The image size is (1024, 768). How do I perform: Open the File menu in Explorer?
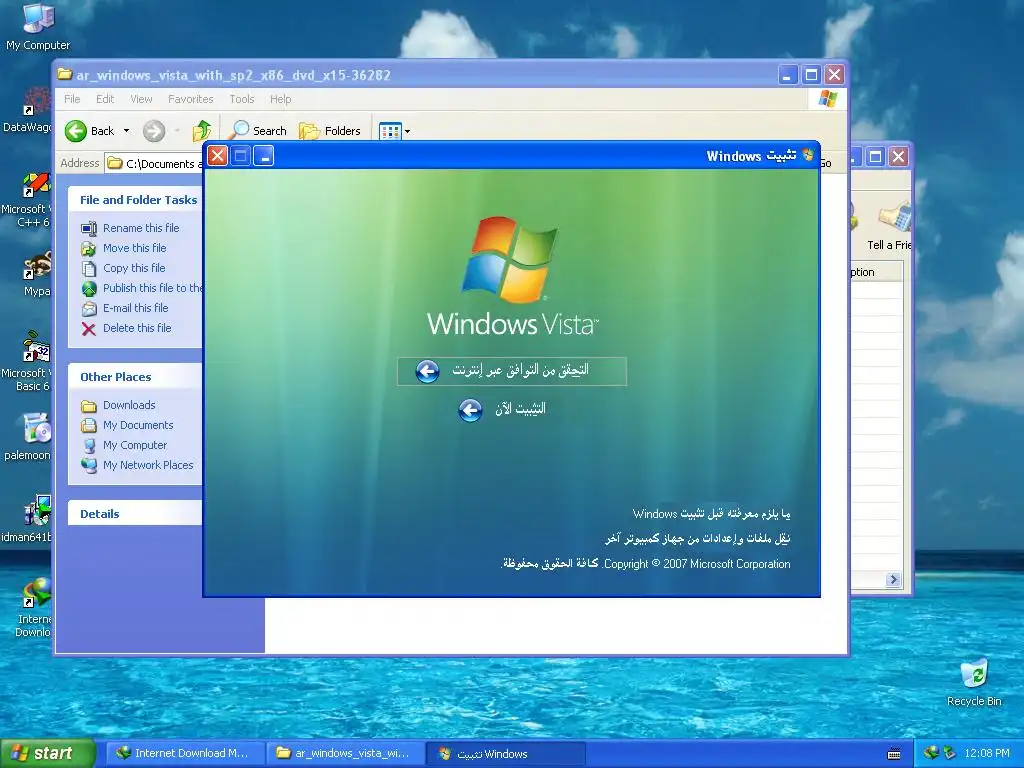(x=72, y=99)
